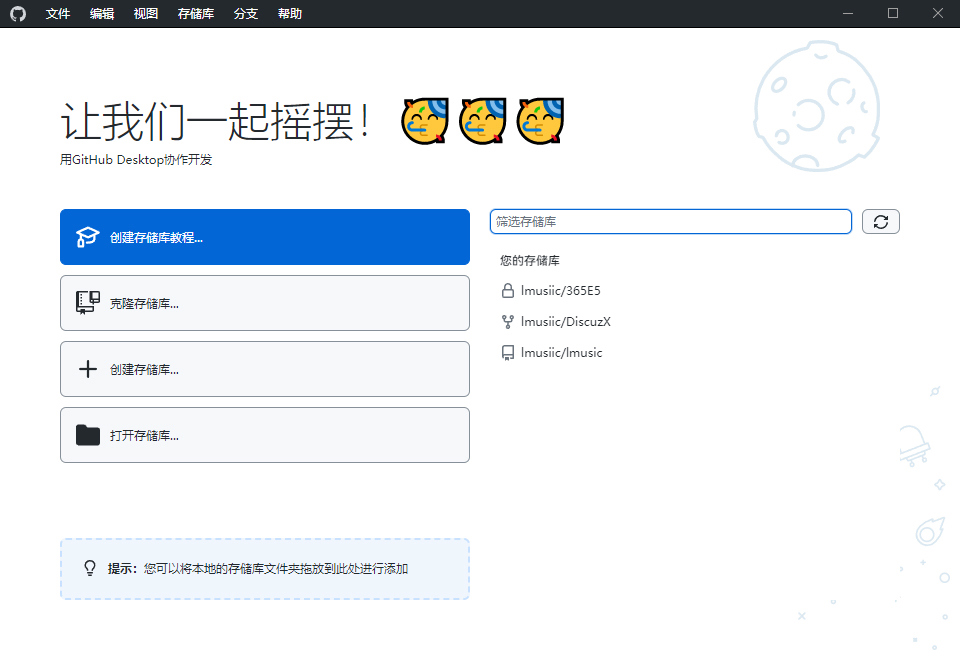The height and width of the screenshot is (660, 960).
Task: Click the lightbulb tip icon
Action: pyautogui.click(x=90, y=569)
